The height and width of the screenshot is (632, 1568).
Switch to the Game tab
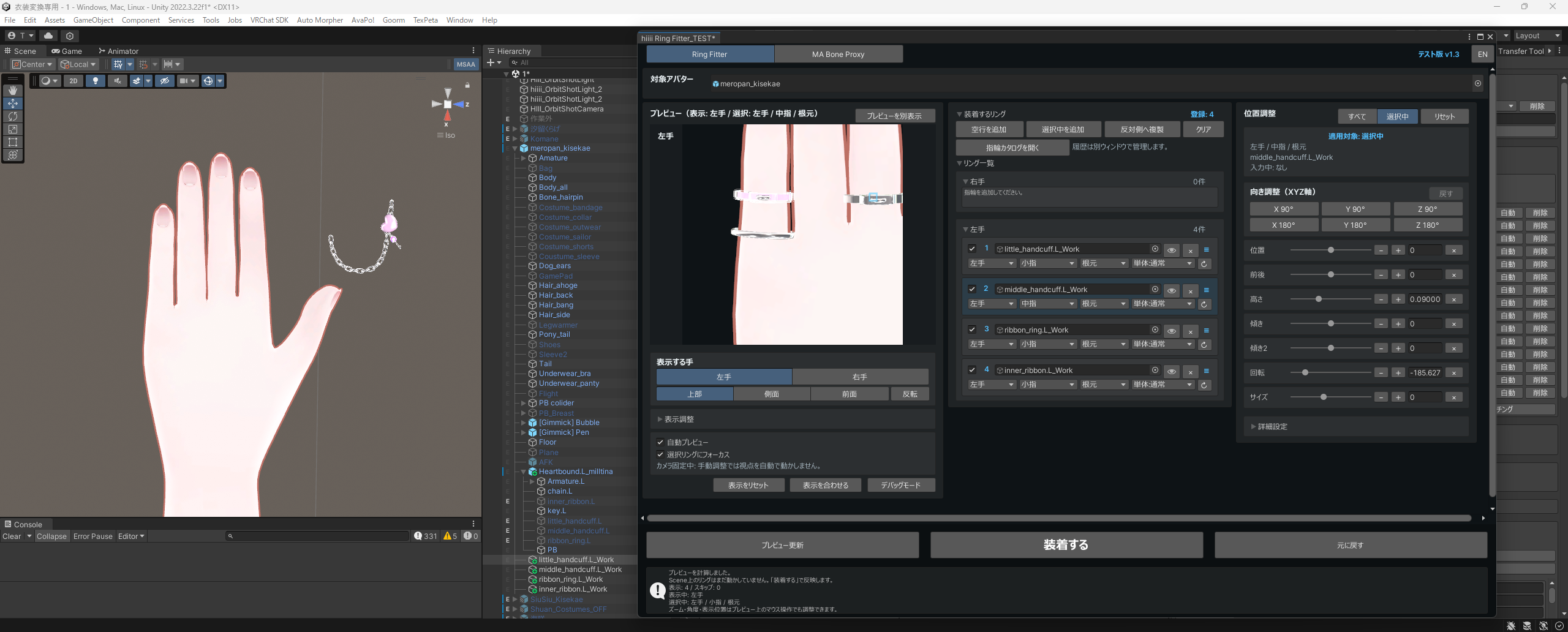coord(67,51)
